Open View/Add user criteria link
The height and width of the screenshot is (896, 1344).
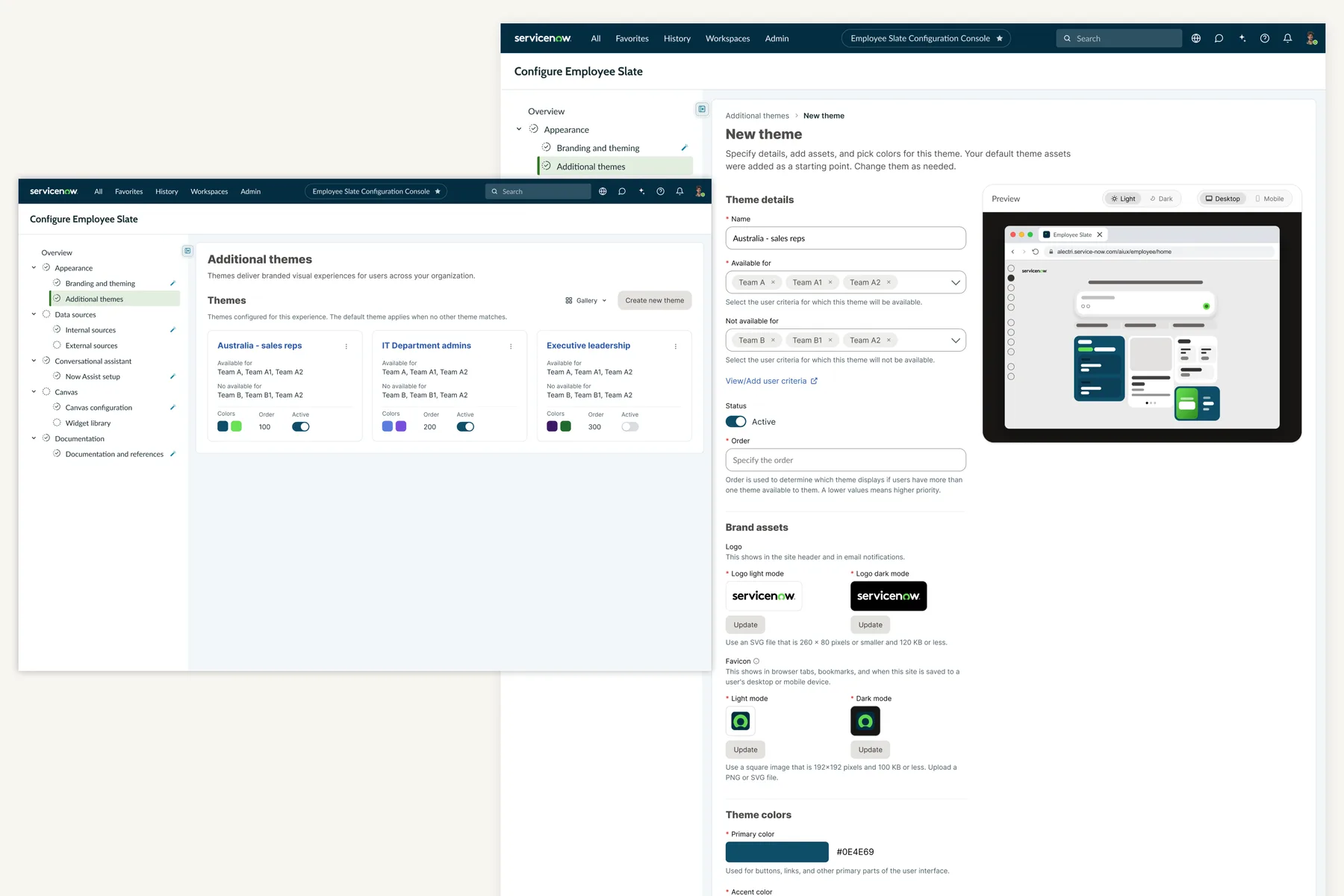[x=771, y=381]
